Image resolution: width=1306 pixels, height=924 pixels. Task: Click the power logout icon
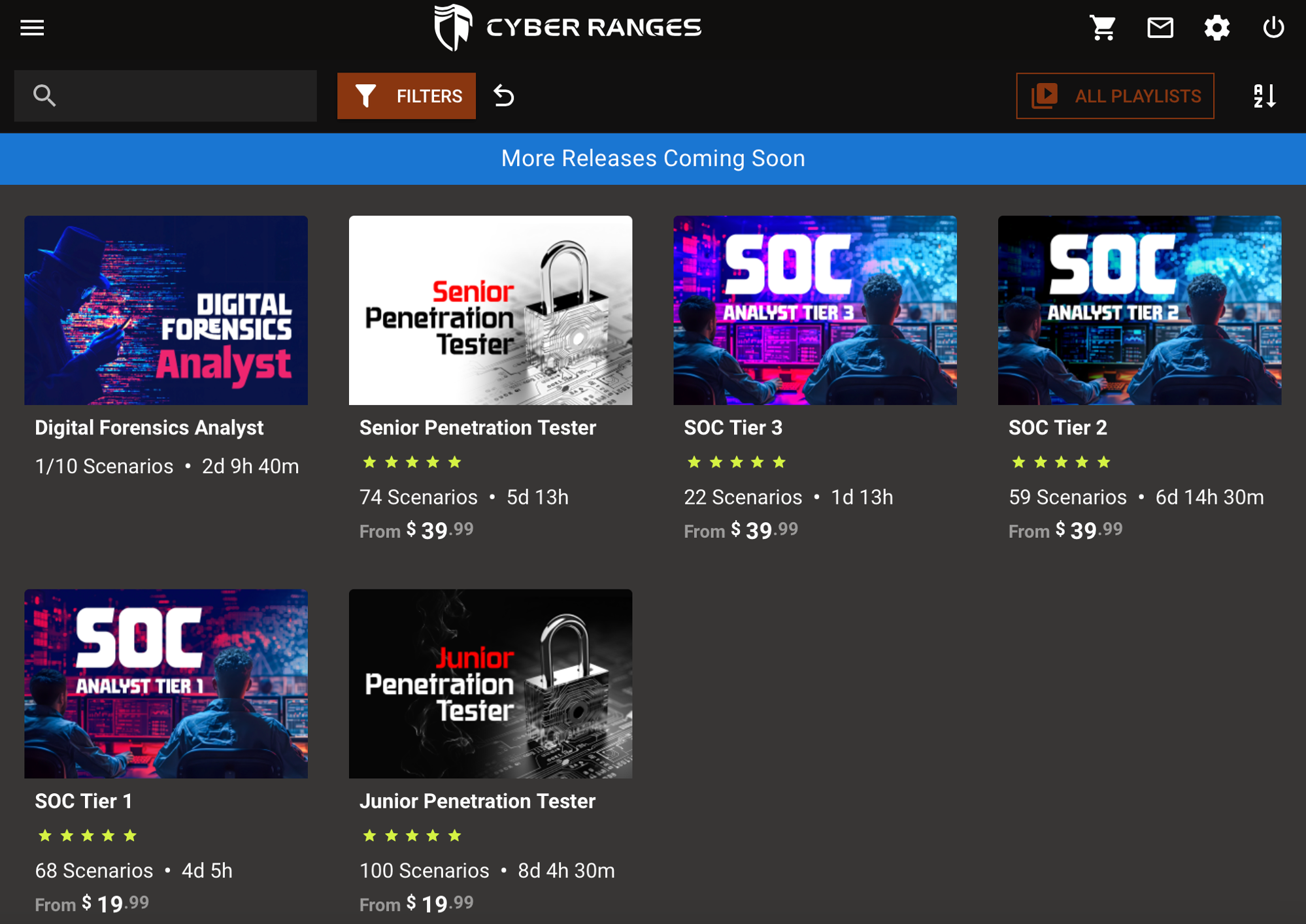[1273, 27]
